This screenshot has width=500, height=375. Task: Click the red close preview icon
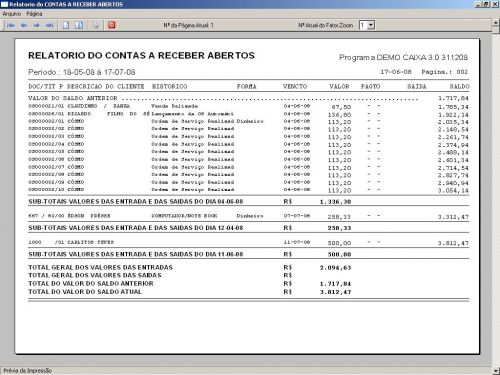point(112,25)
